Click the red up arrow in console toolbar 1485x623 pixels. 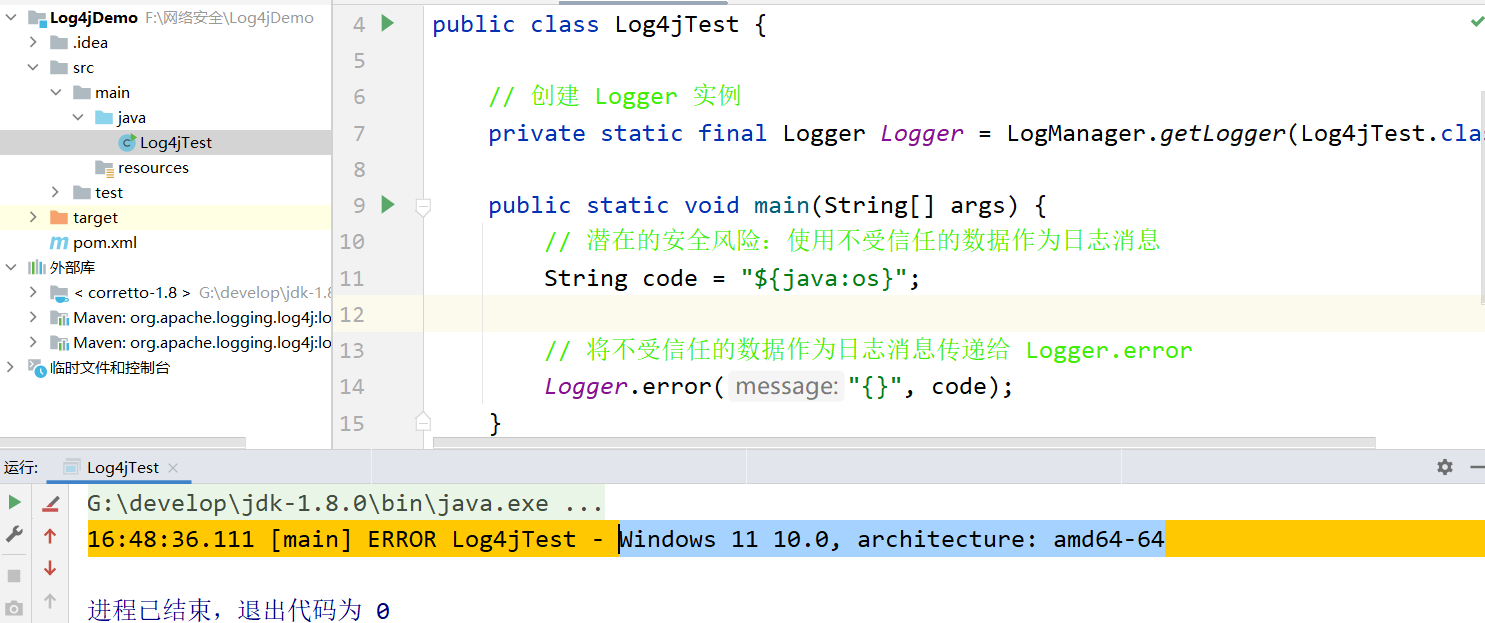click(50, 537)
